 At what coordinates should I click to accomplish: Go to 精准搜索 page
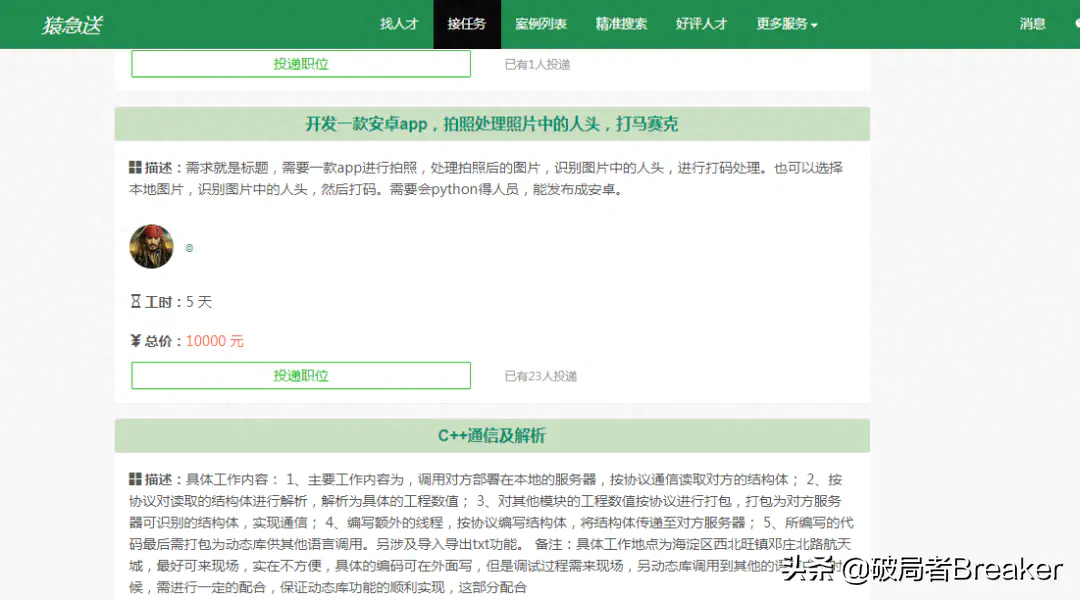coord(621,24)
